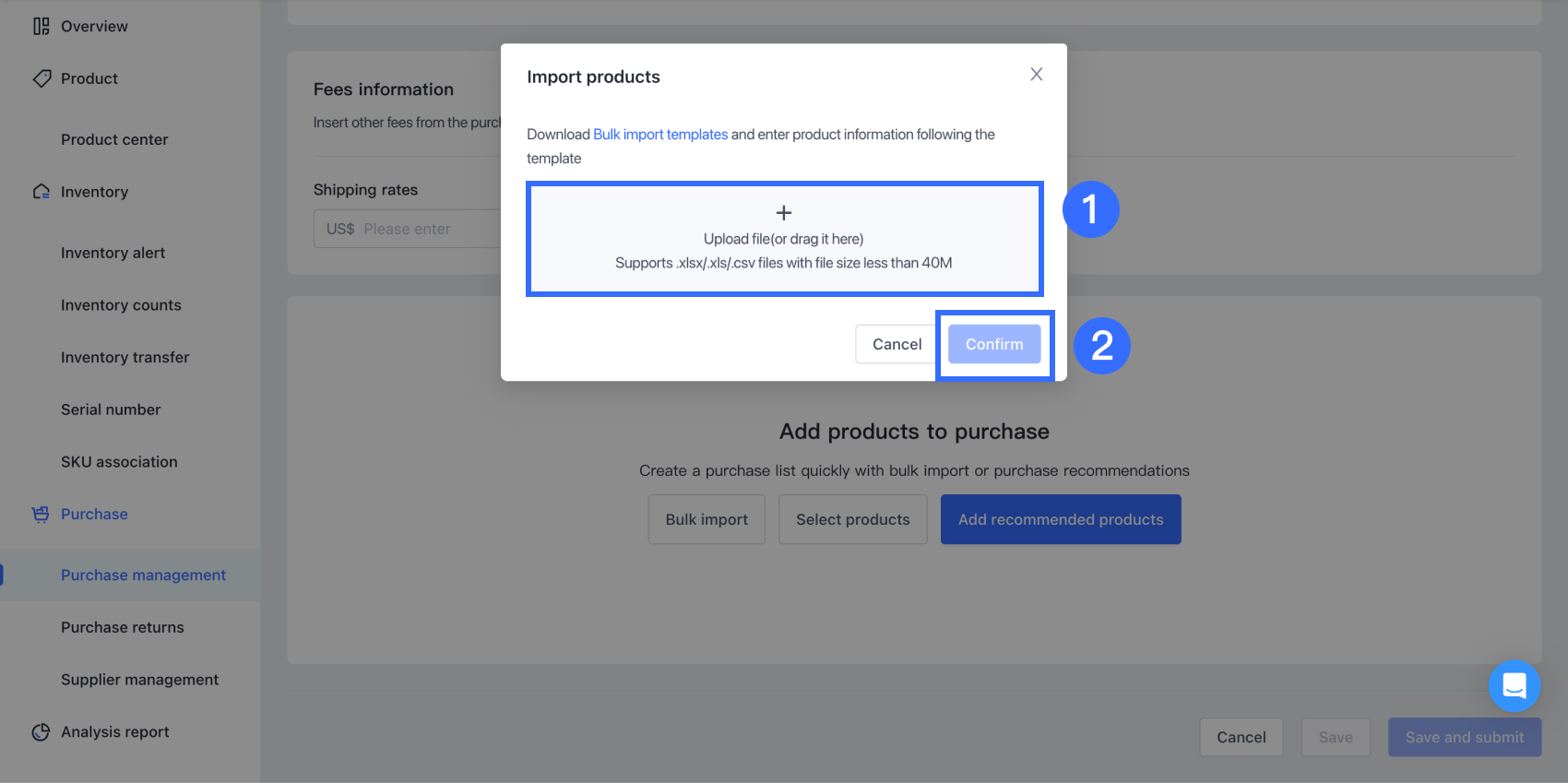Open Product center menu item
Screen dimensions: 1568x783
(x=114, y=139)
